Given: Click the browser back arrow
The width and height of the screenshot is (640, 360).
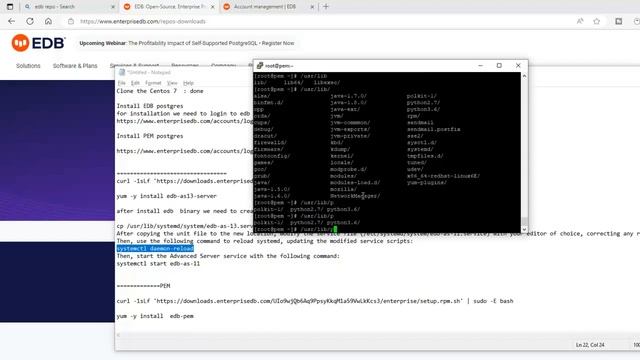Looking at the screenshot, I should click(x=11, y=21).
